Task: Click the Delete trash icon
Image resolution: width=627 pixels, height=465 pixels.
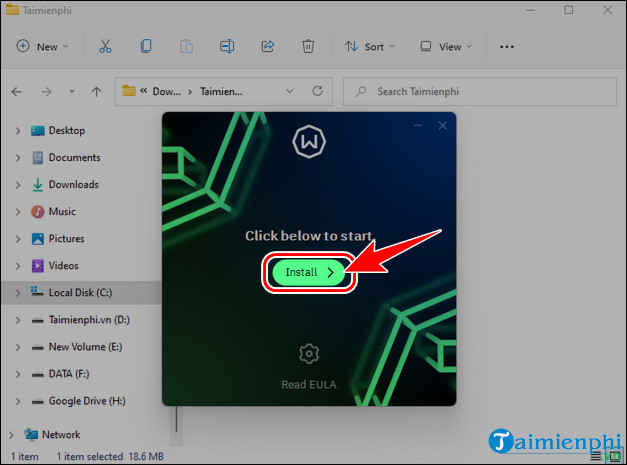Action: [308, 46]
